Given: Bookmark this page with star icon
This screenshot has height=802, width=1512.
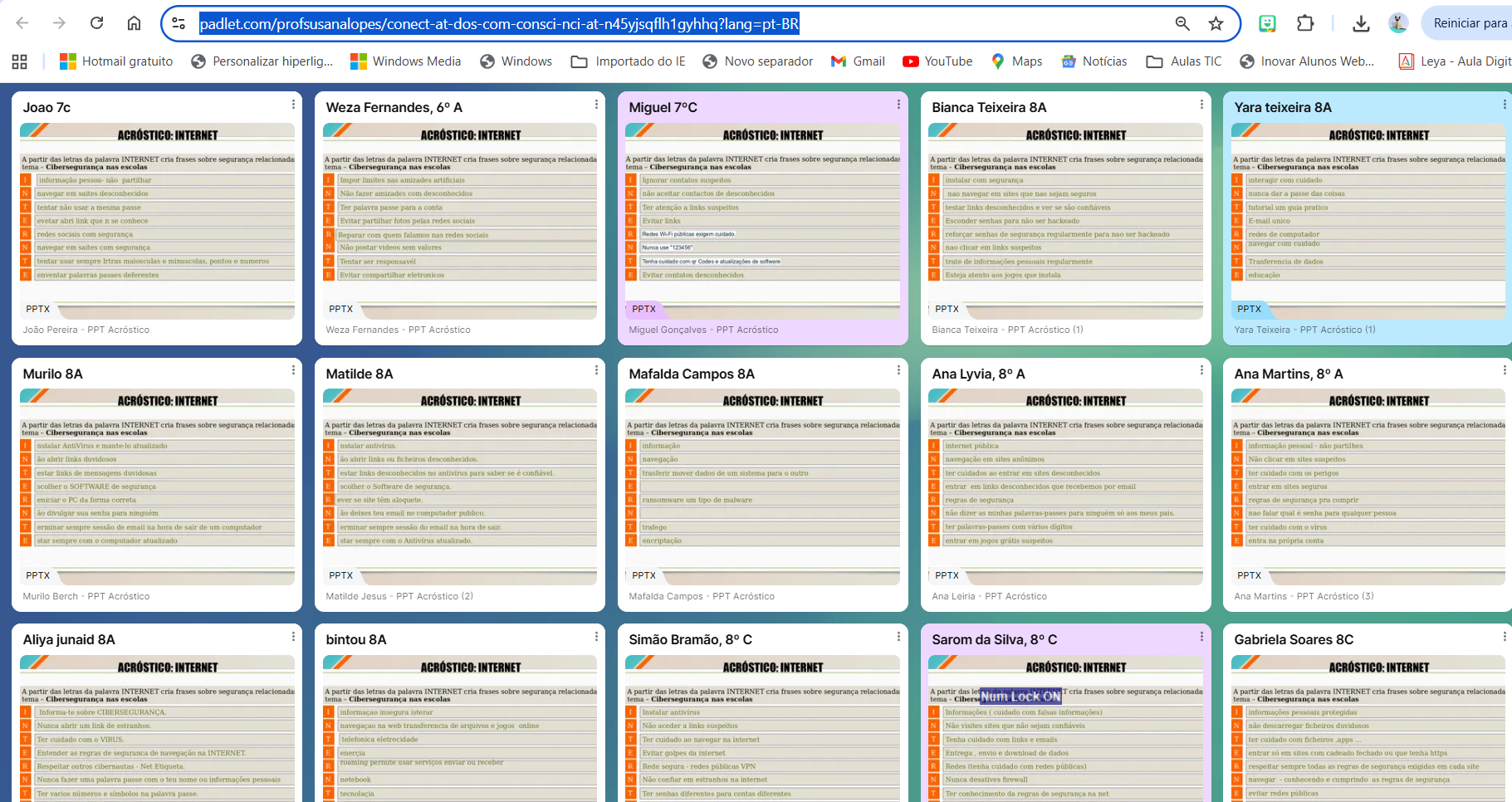Looking at the screenshot, I should 1216,23.
